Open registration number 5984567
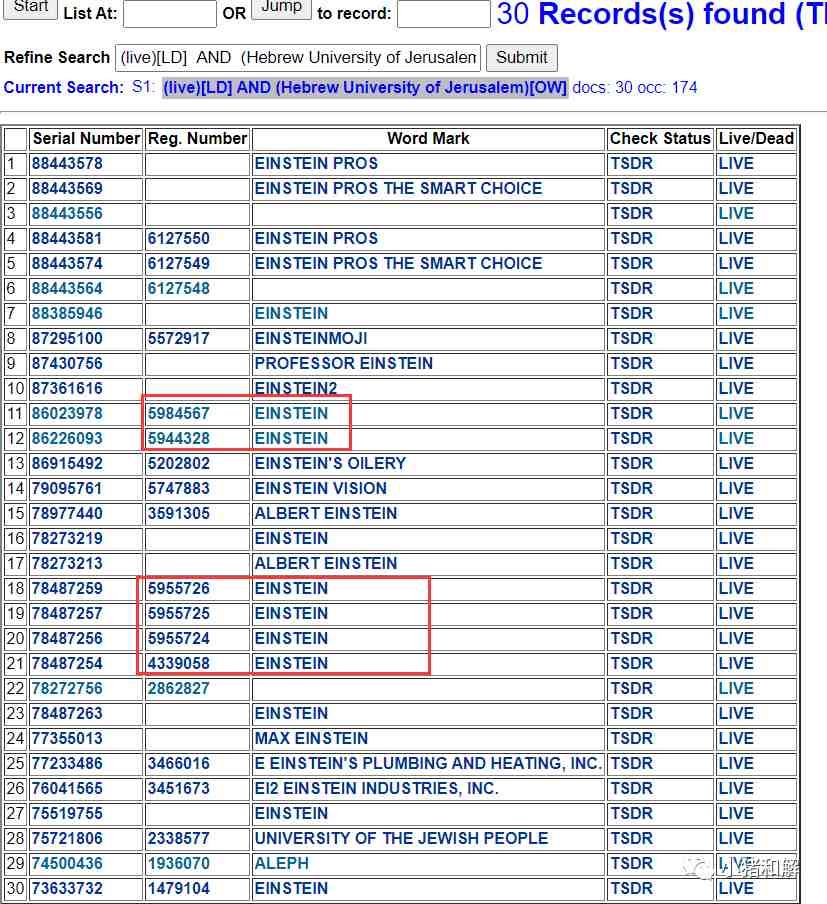827x904 pixels. tap(179, 413)
